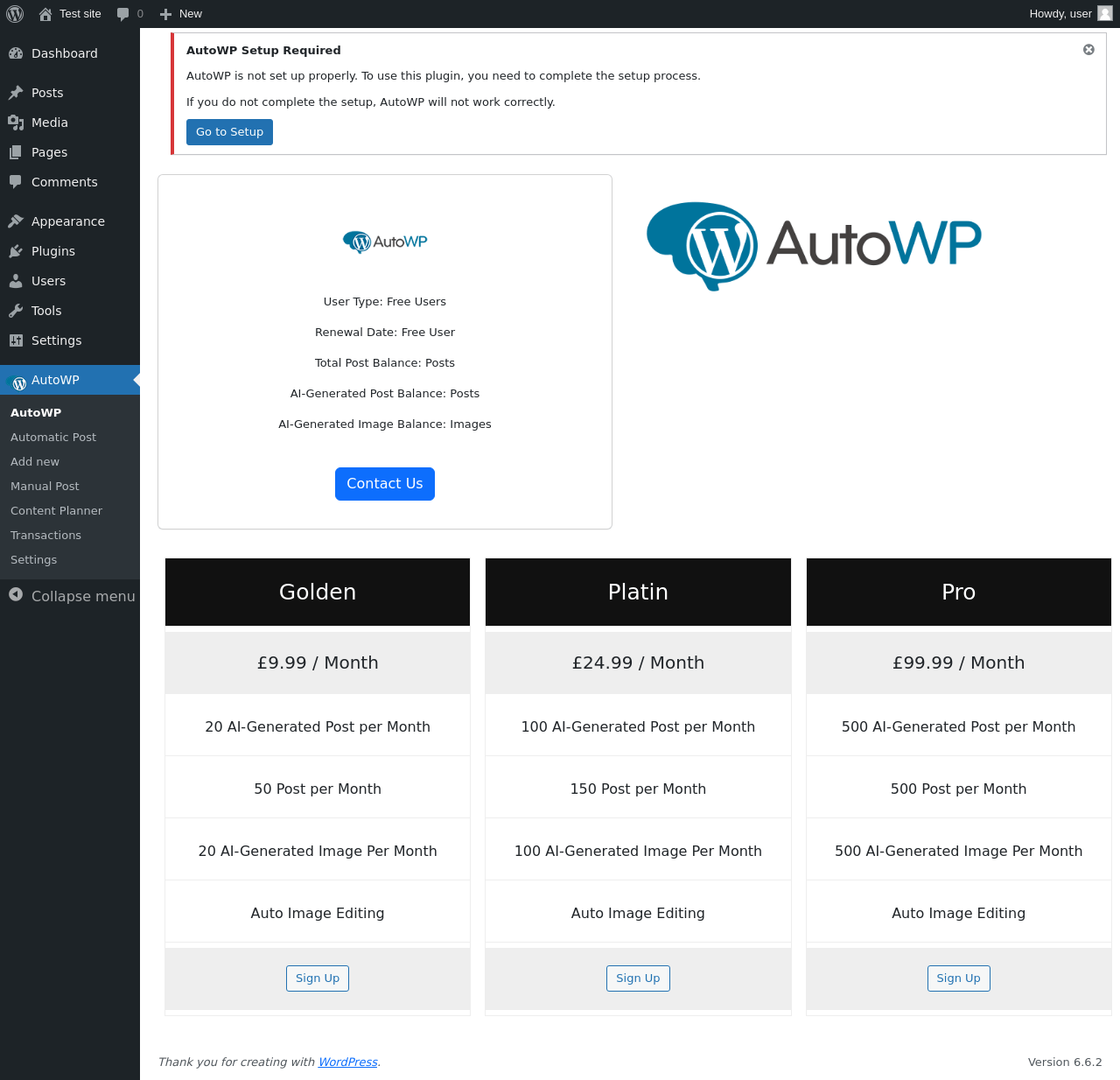The width and height of the screenshot is (1120, 1080).
Task: Click the Media icon in sidebar
Action: click(x=16, y=123)
